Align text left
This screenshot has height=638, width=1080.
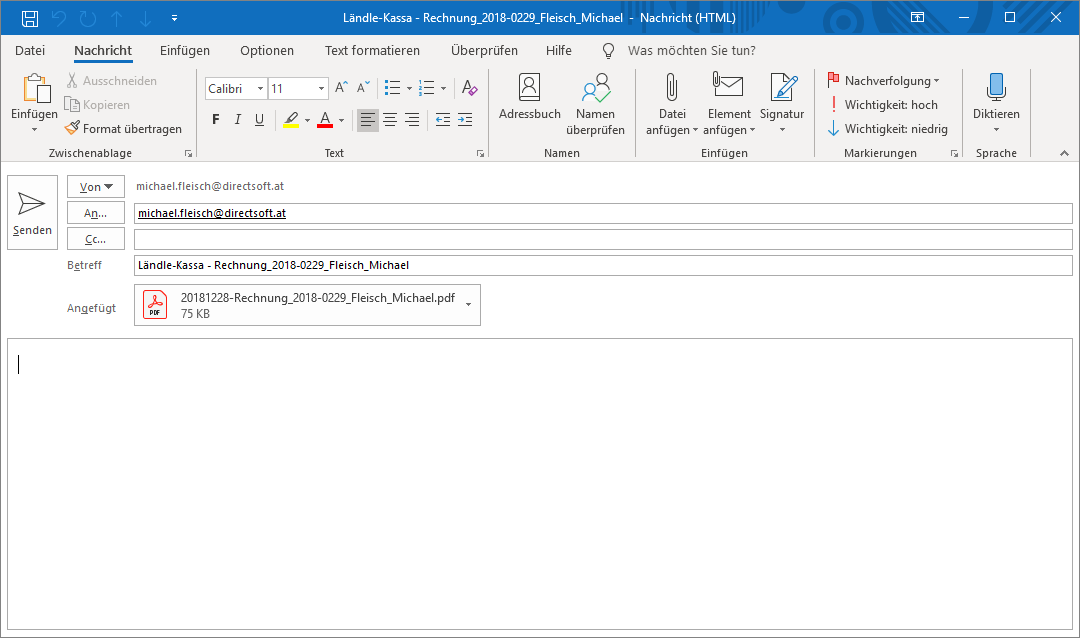pyautogui.click(x=368, y=120)
